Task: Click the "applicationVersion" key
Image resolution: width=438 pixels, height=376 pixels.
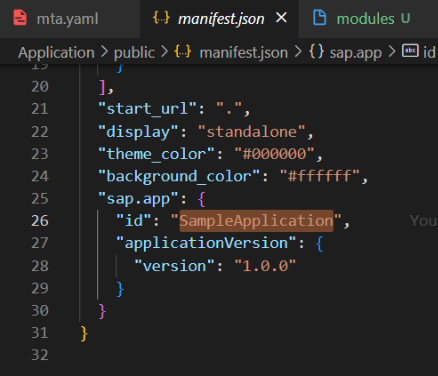Action: point(206,243)
